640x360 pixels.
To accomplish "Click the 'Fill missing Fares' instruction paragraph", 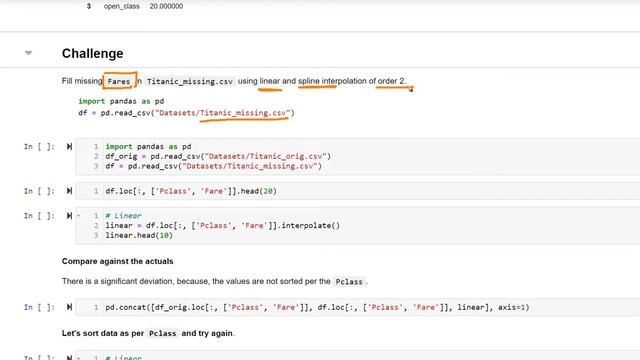I will coord(234,81).
